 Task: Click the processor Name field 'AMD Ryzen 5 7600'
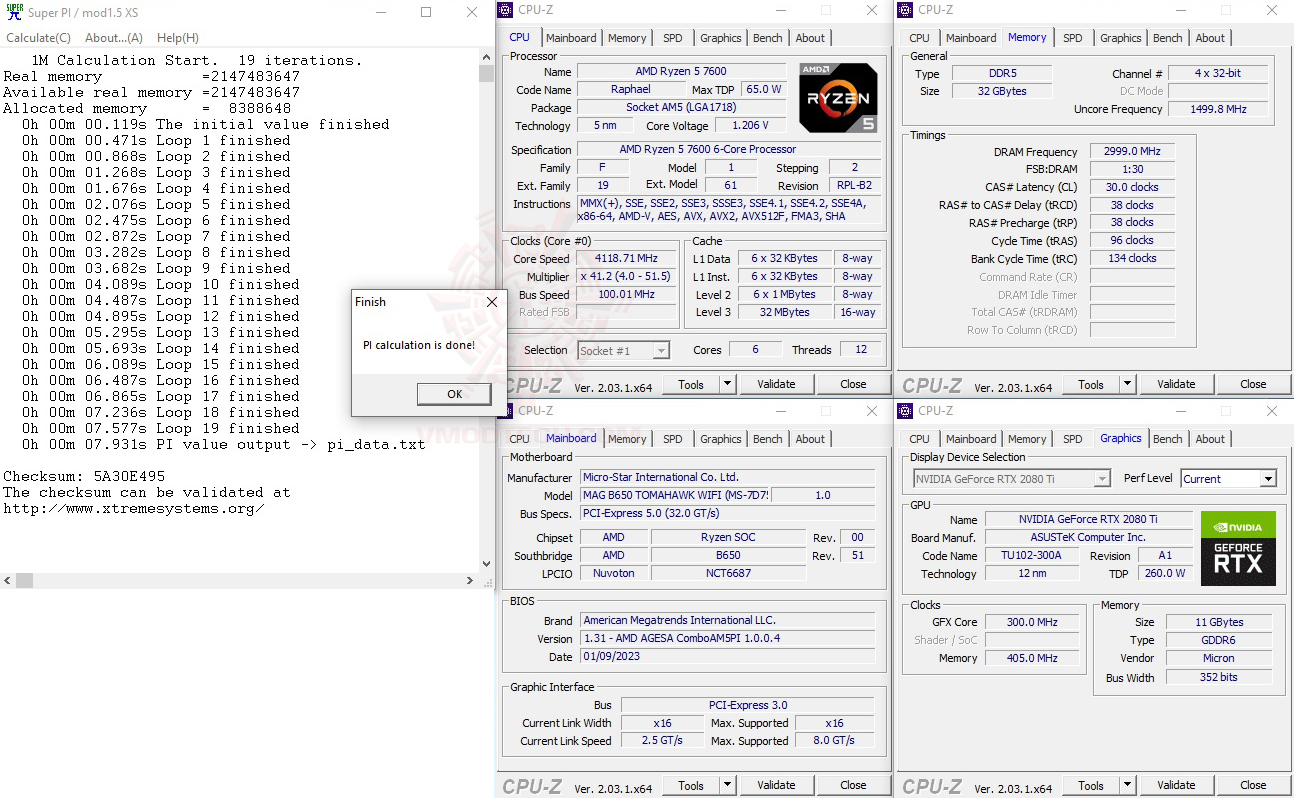tap(681, 72)
